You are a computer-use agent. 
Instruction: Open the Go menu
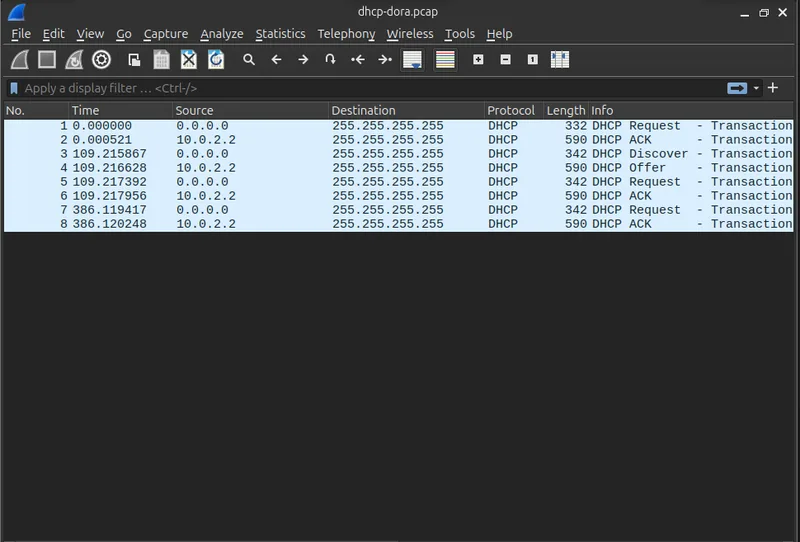(123, 34)
